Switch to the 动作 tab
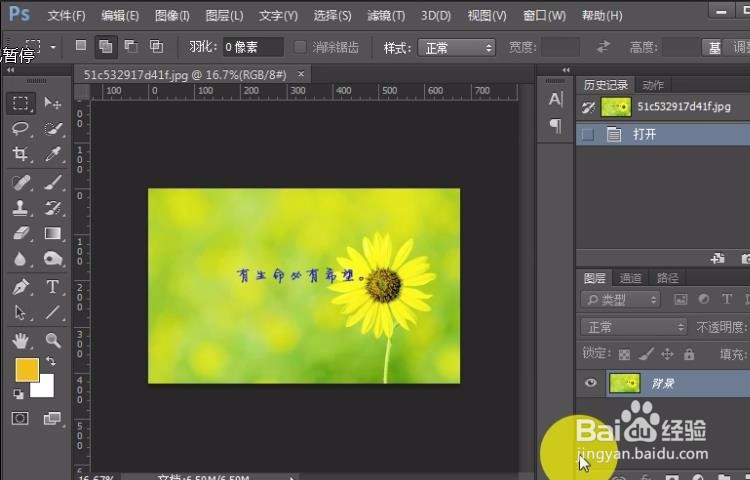Screen dimensions: 750x480 [653, 85]
